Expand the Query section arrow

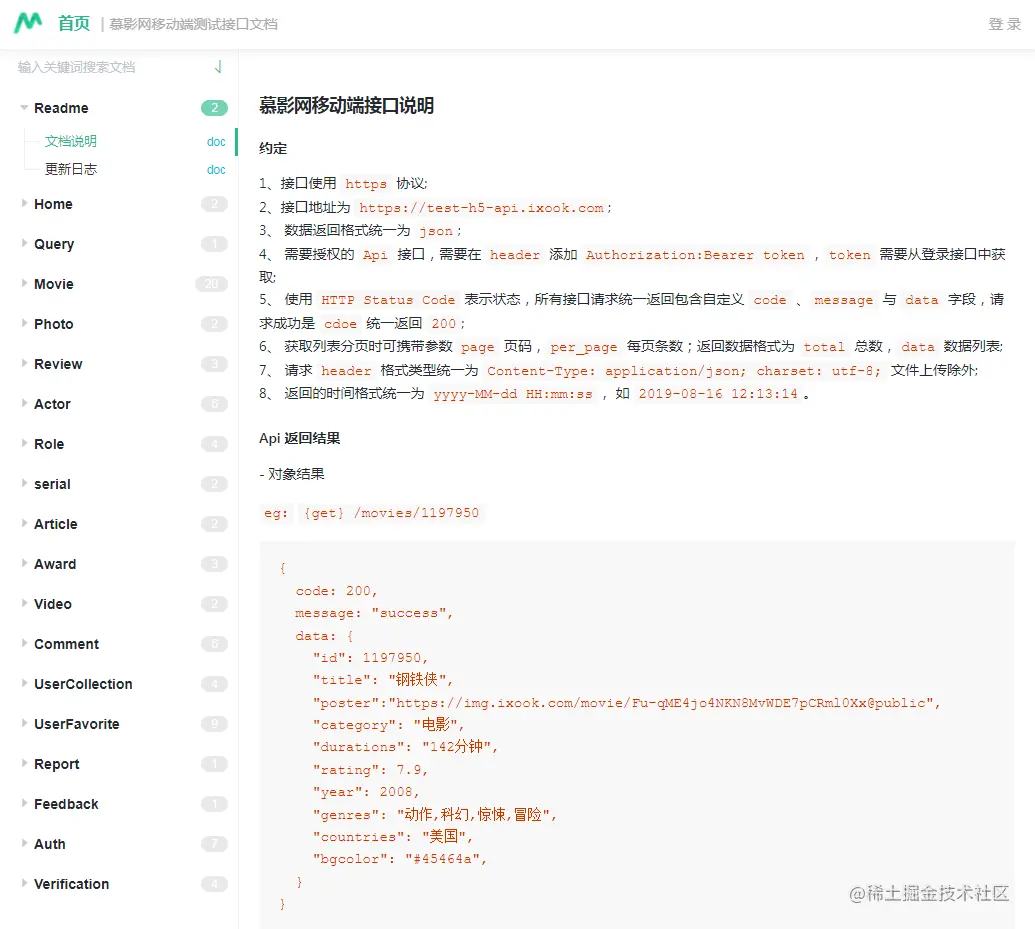click(24, 243)
